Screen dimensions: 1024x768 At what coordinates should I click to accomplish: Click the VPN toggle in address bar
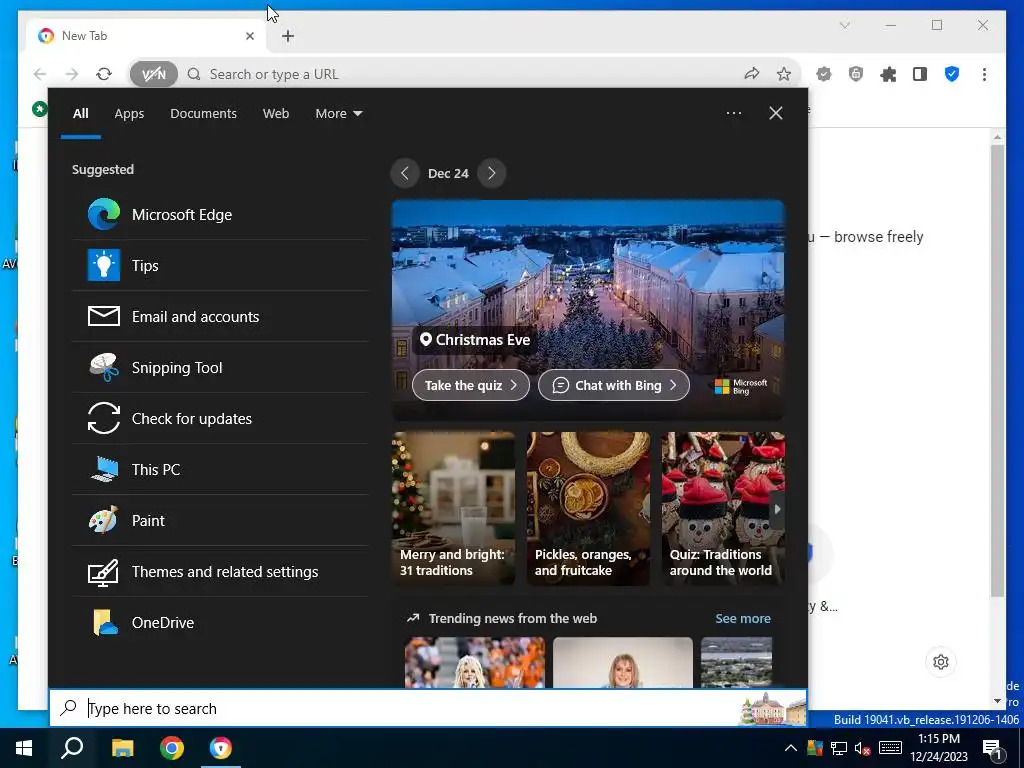pos(153,74)
